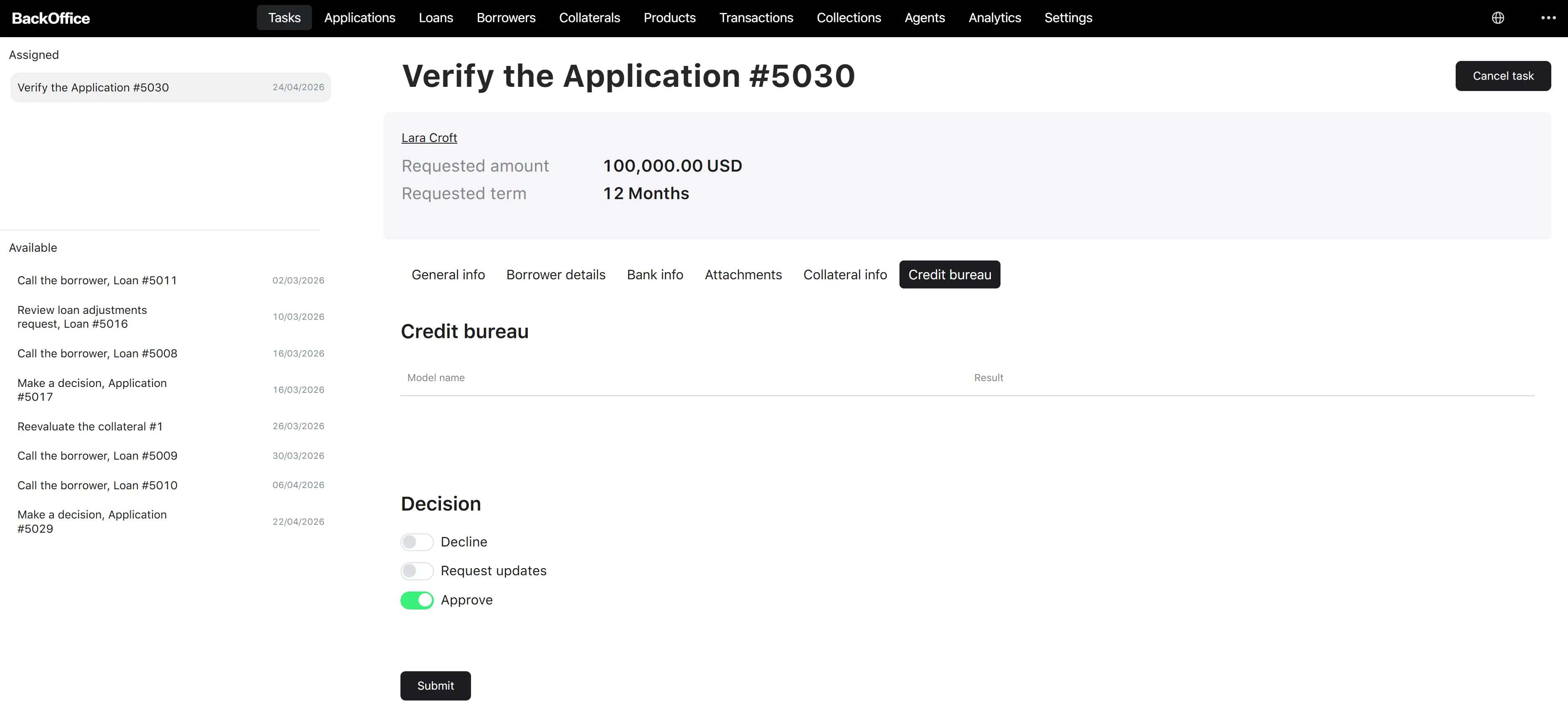Toggle the Request updates switch

[417, 571]
